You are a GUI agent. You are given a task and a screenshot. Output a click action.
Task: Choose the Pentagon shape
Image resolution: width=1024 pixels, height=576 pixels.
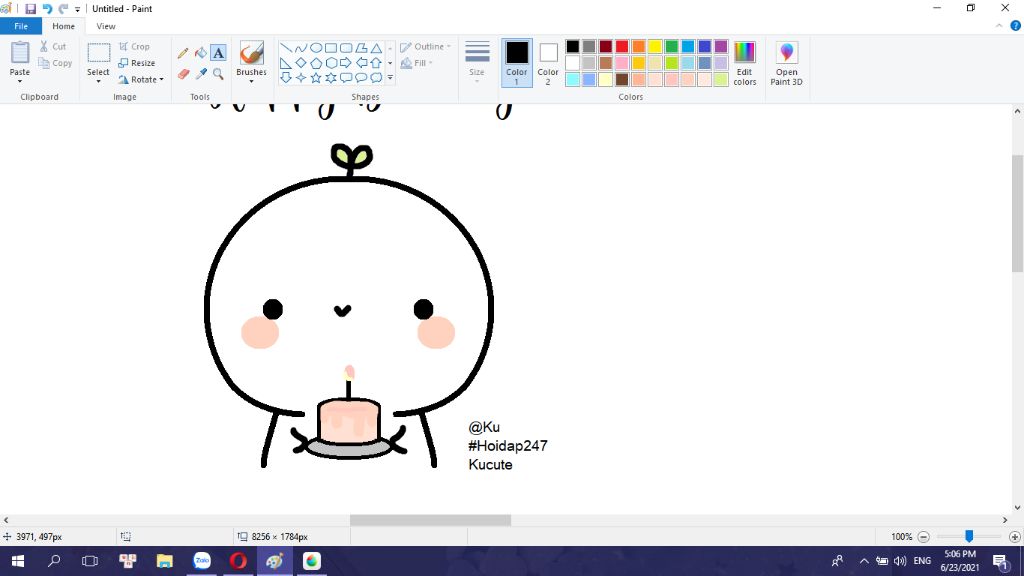pyautogui.click(x=315, y=63)
